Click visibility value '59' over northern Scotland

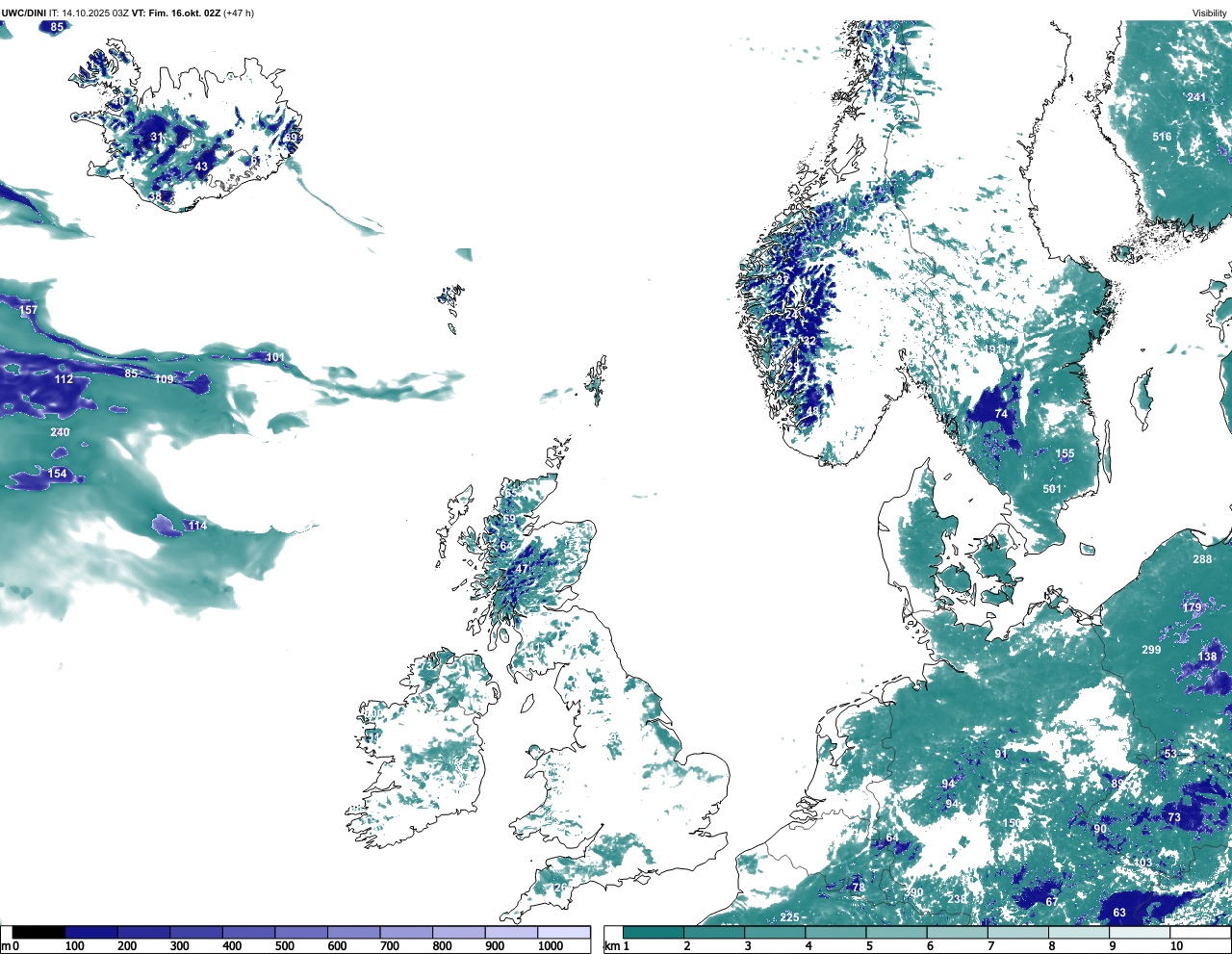(x=509, y=520)
